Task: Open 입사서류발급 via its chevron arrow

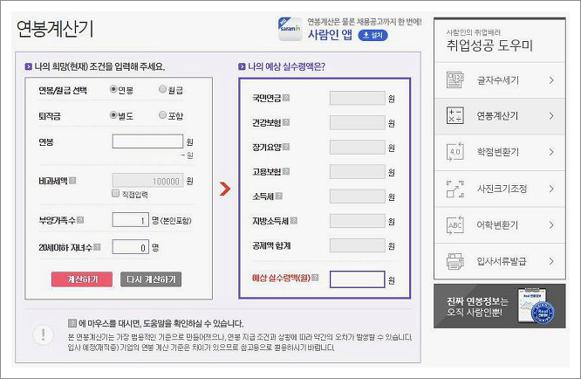Action: pos(552,261)
